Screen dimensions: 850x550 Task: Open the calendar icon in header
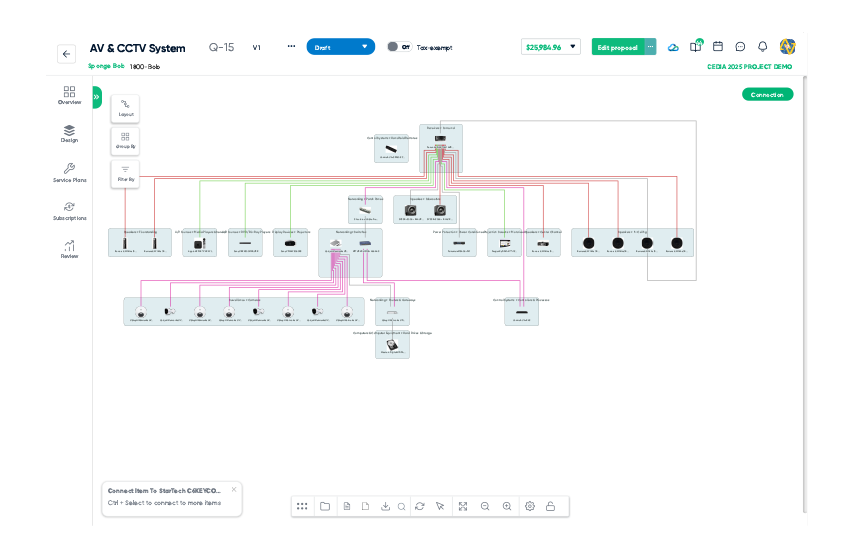pos(717,47)
